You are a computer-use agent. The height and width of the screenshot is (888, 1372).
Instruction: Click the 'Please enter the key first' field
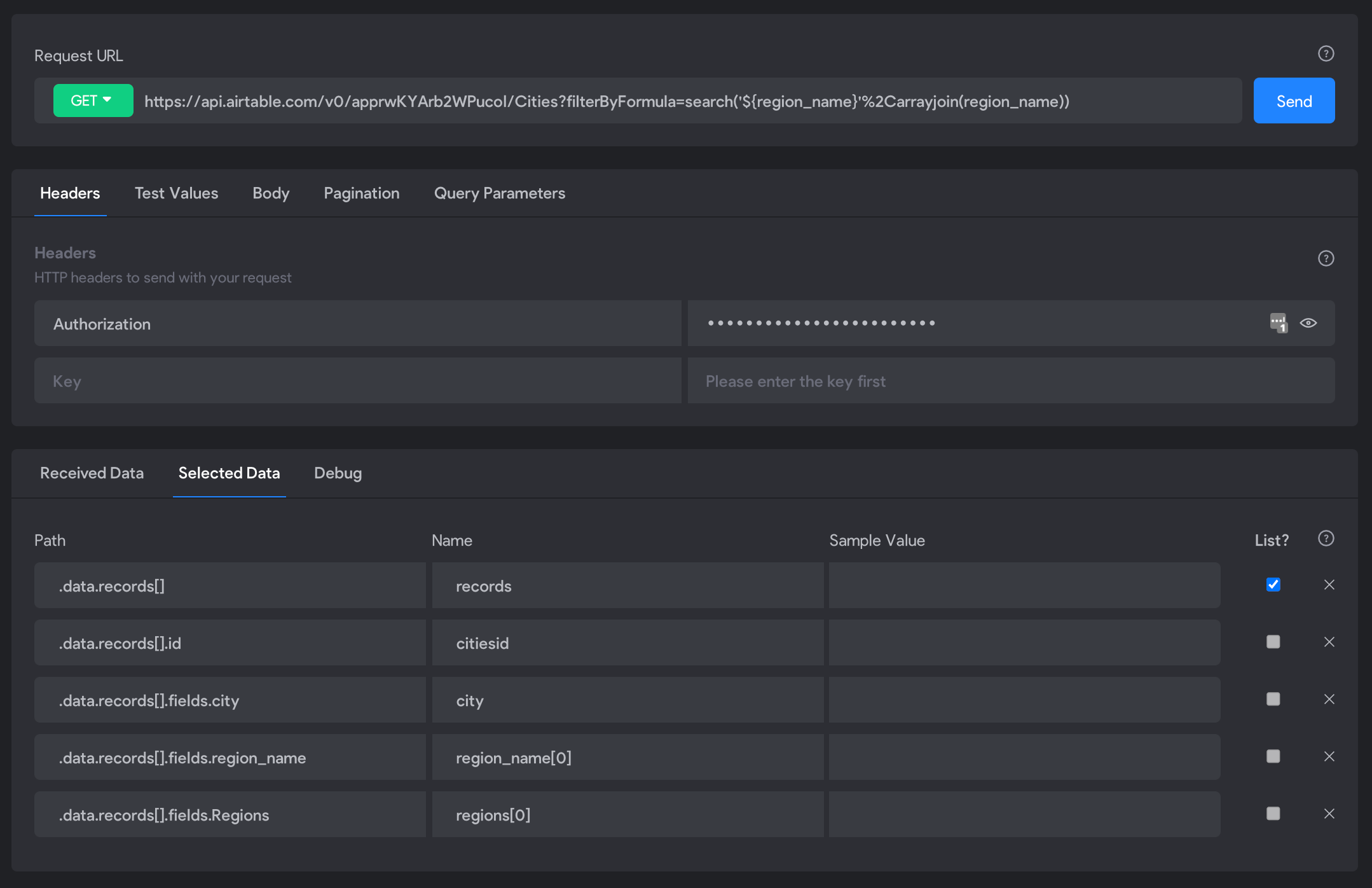coord(1011,381)
